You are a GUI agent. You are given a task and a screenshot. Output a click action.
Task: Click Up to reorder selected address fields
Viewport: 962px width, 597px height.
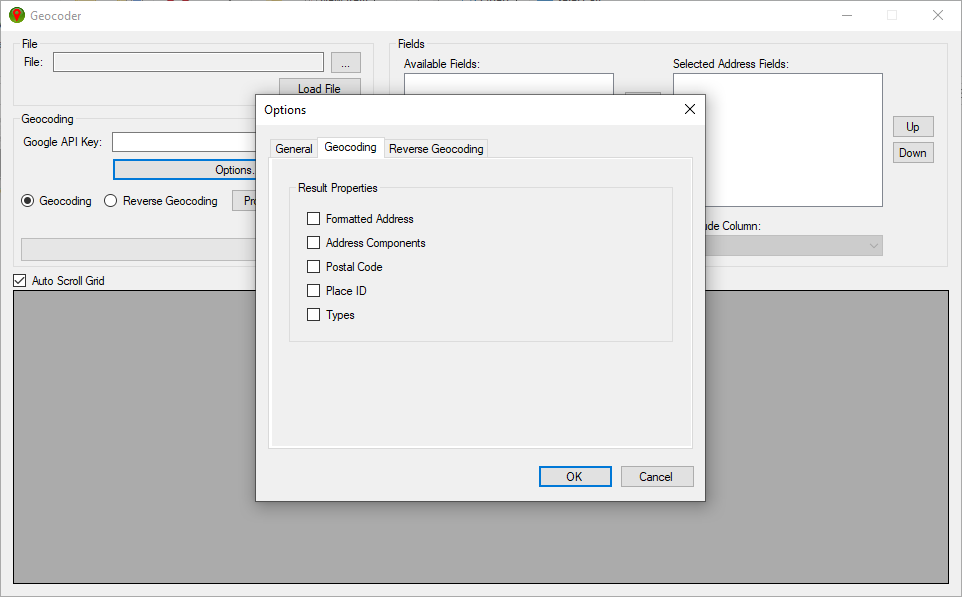point(912,127)
